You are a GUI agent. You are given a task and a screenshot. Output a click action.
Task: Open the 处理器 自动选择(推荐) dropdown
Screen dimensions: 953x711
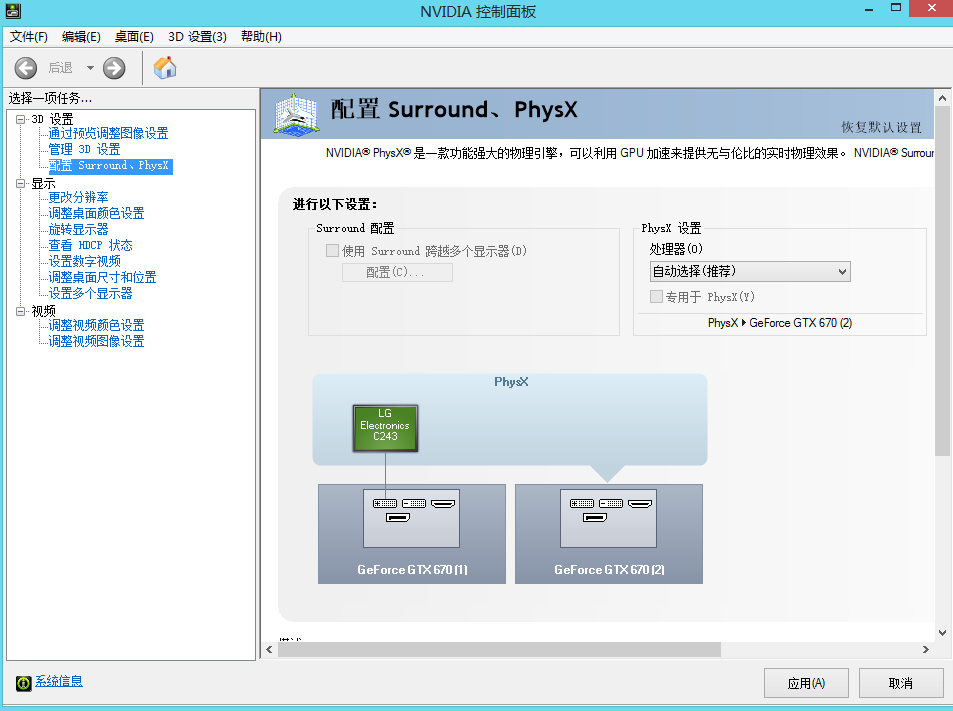click(x=749, y=272)
